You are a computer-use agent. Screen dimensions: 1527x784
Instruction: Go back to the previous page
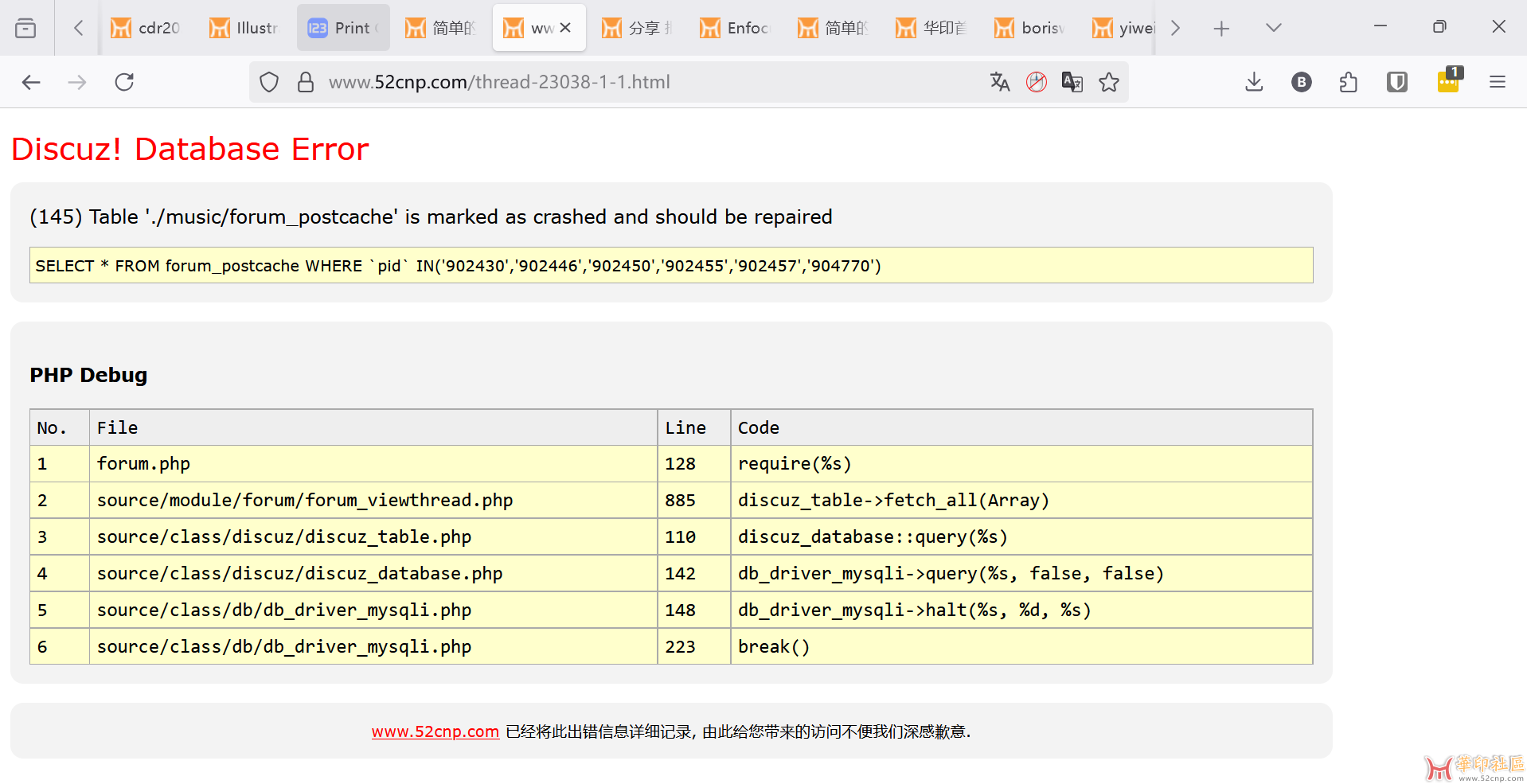click(31, 82)
